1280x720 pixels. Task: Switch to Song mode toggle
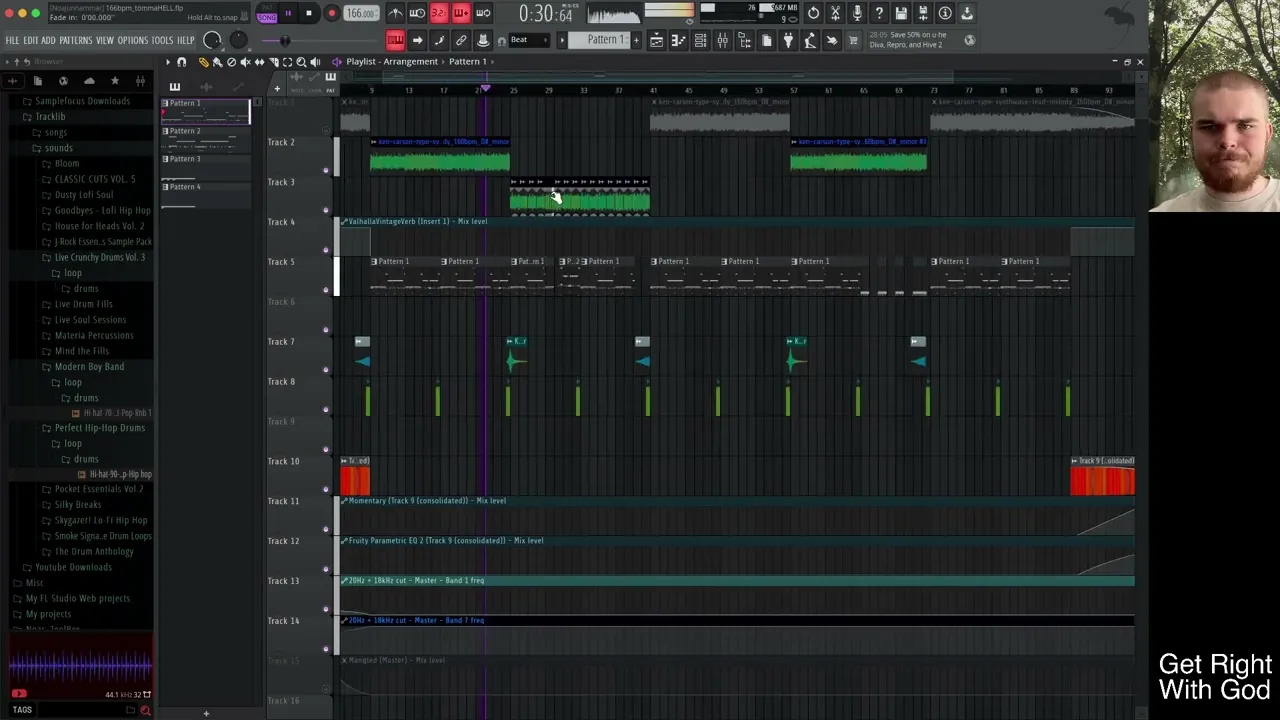[x=267, y=18]
